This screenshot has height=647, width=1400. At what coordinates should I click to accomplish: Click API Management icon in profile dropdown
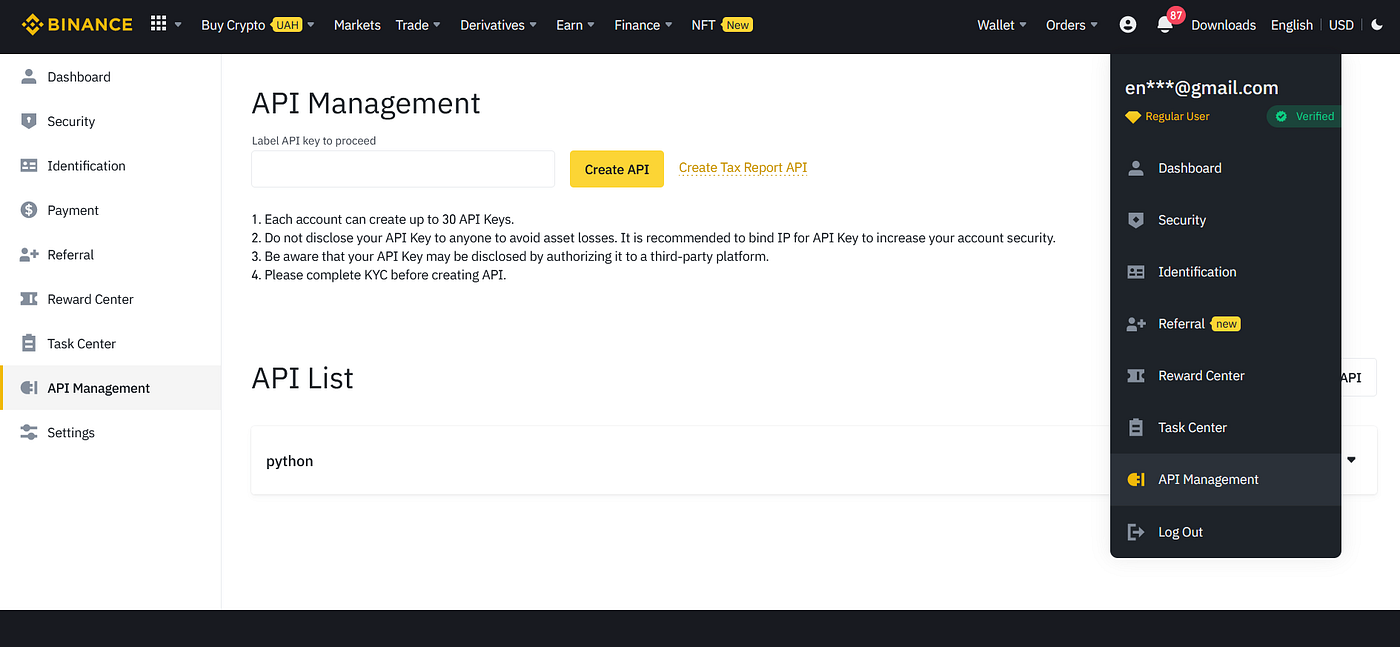tap(1136, 480)
